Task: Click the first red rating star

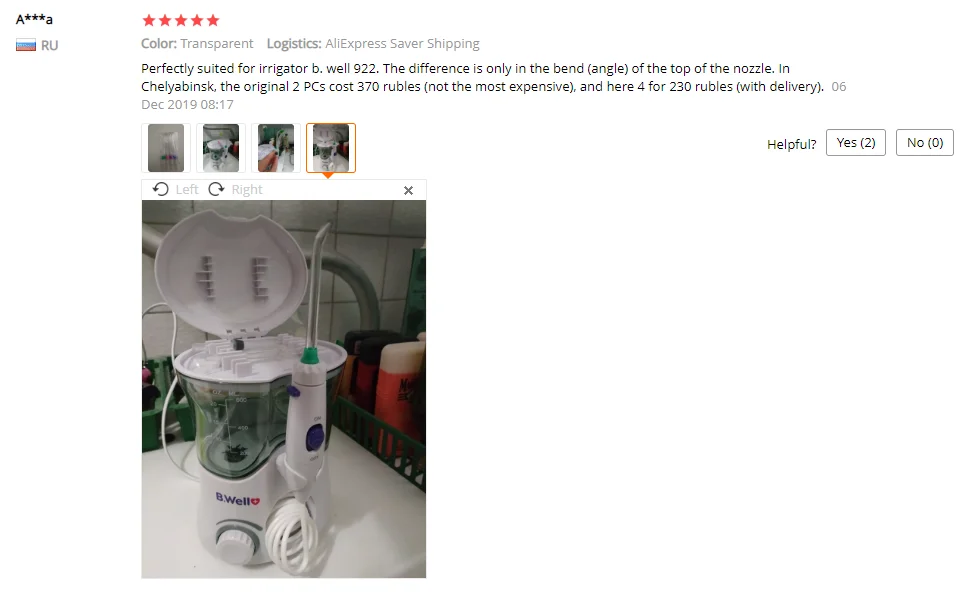Action: point(149,20)
